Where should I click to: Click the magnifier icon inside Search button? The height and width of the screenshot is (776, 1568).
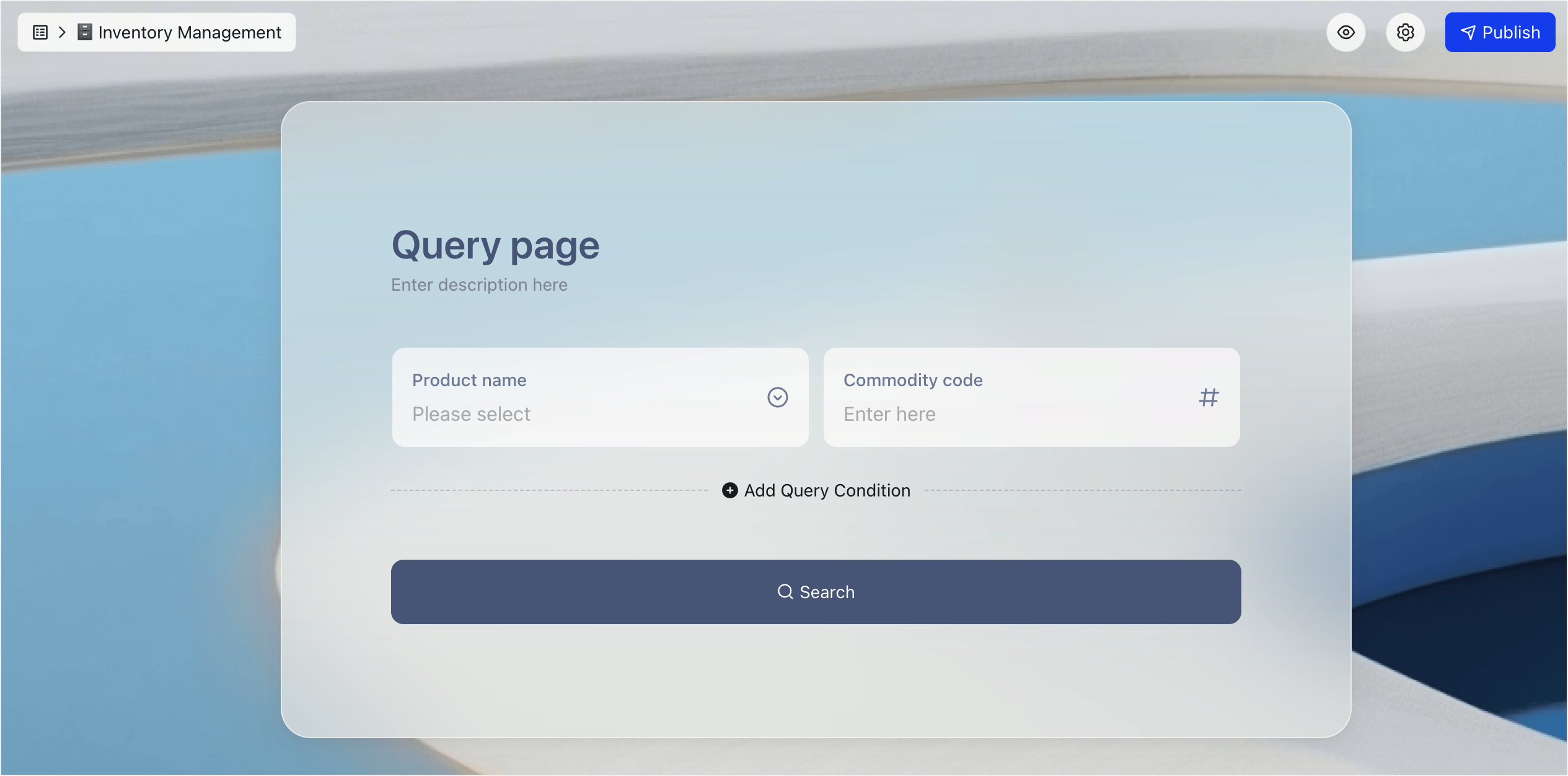pos(785,592)
